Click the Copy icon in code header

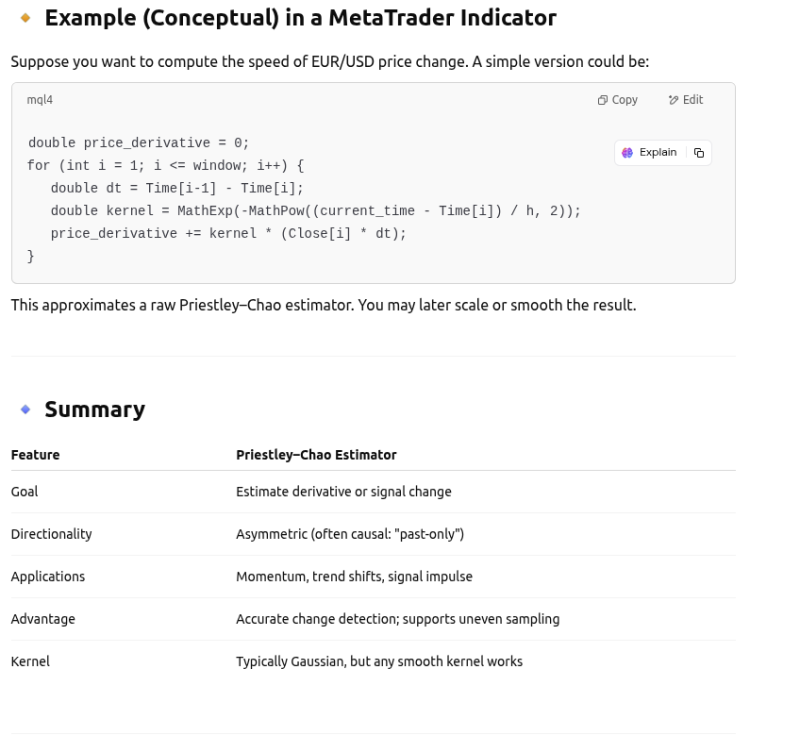click(602, 100)
